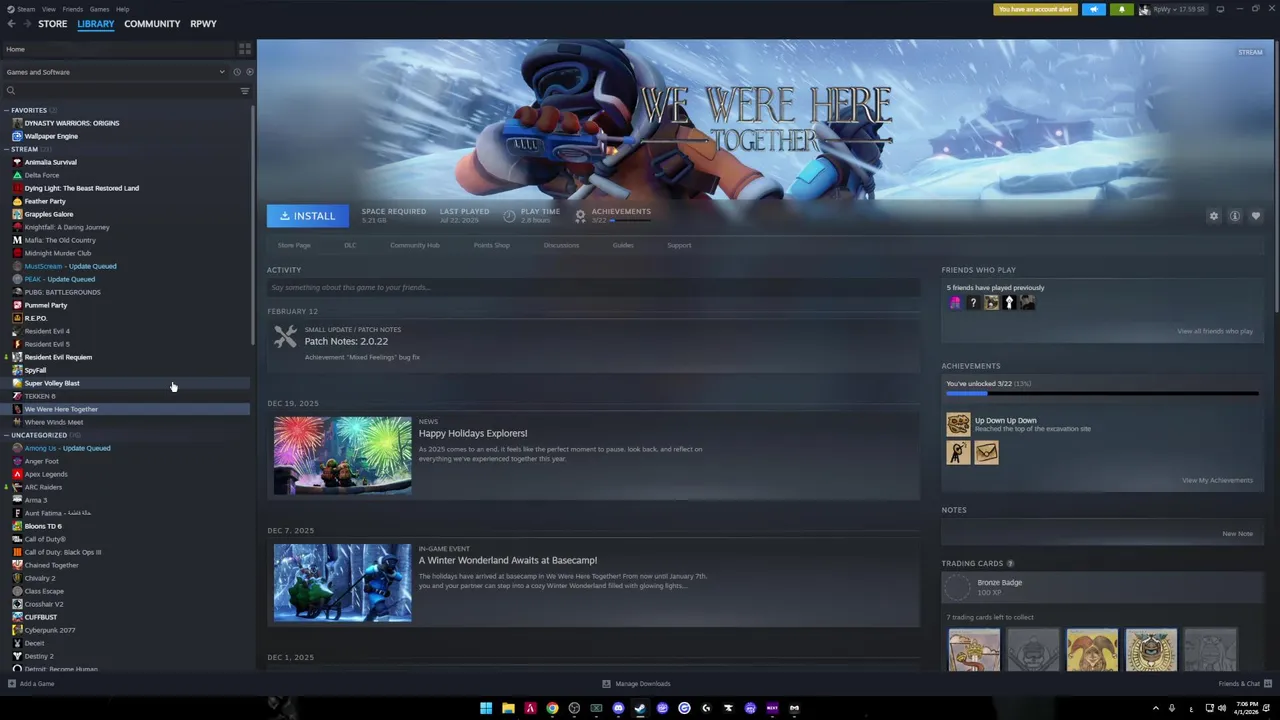Open the Games and Software dropdown
The height and width of the screenshot is (720, 1280).
coord(115,72)
